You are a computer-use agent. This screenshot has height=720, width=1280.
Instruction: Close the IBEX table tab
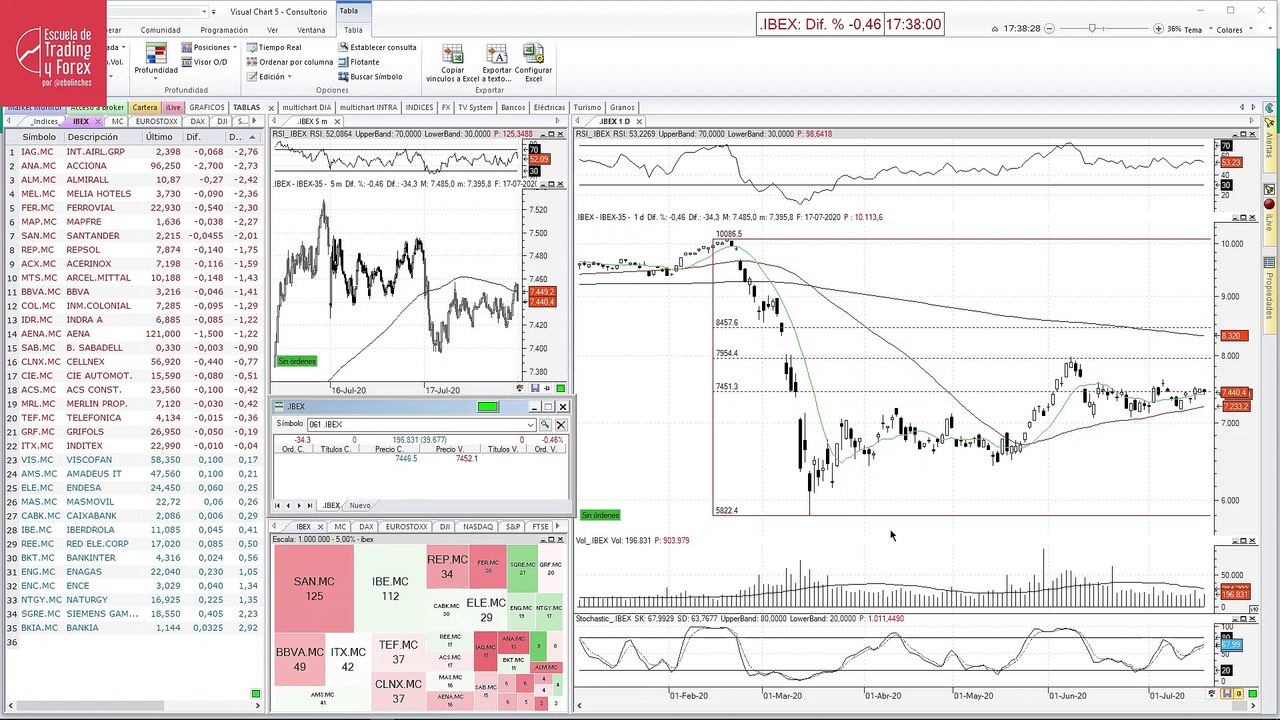97,122
